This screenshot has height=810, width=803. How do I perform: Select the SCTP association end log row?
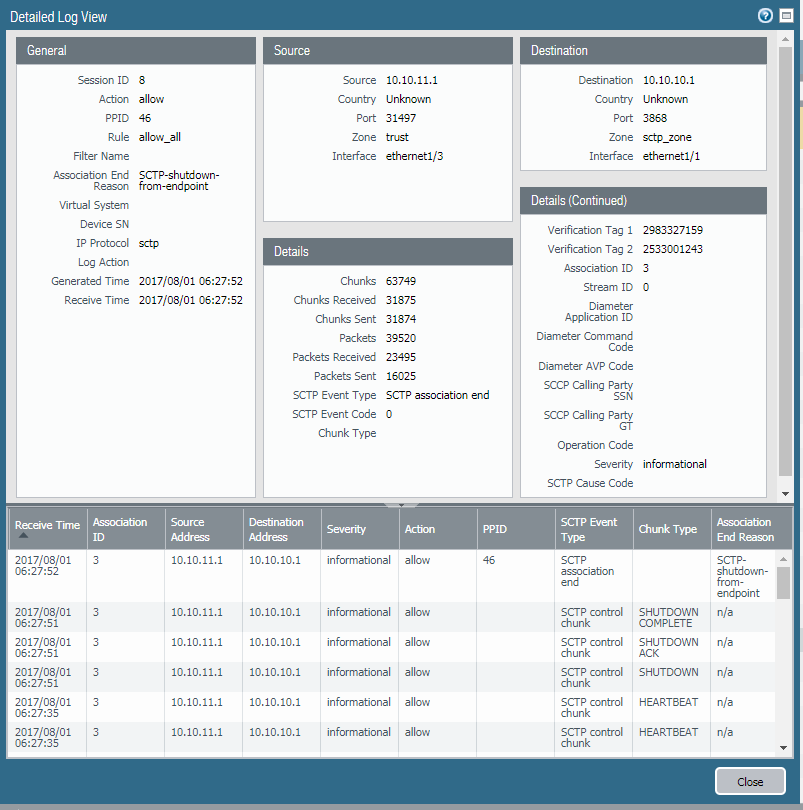coord(400,576)
